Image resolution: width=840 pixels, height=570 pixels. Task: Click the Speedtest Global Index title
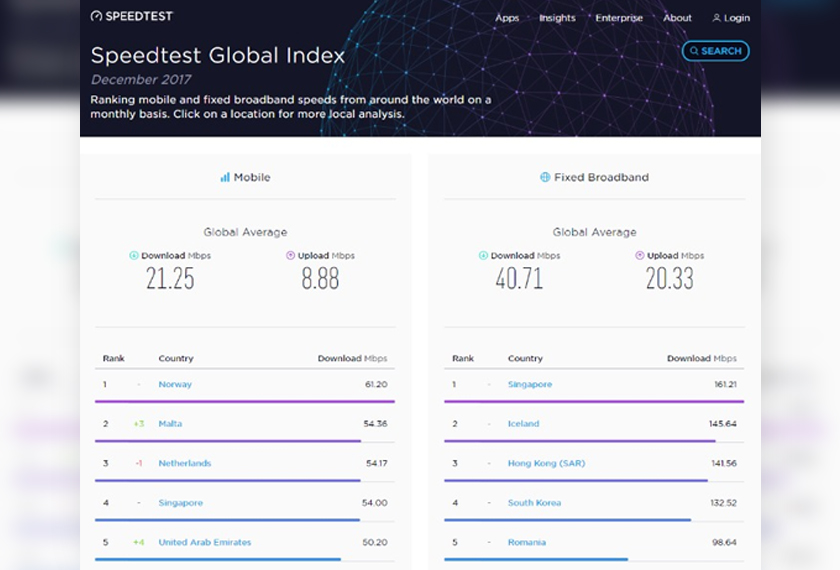coord(218,55)
